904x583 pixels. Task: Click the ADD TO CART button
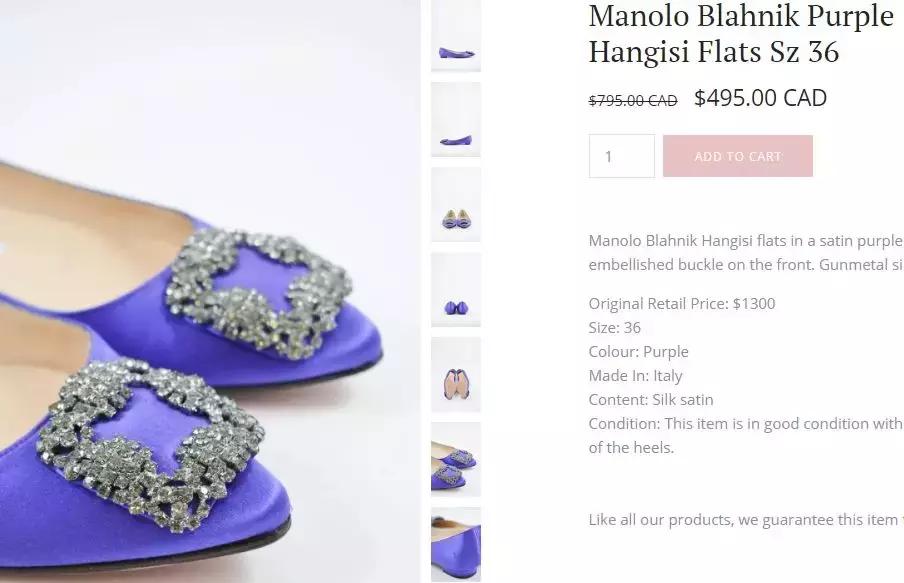tap(738, 156)
